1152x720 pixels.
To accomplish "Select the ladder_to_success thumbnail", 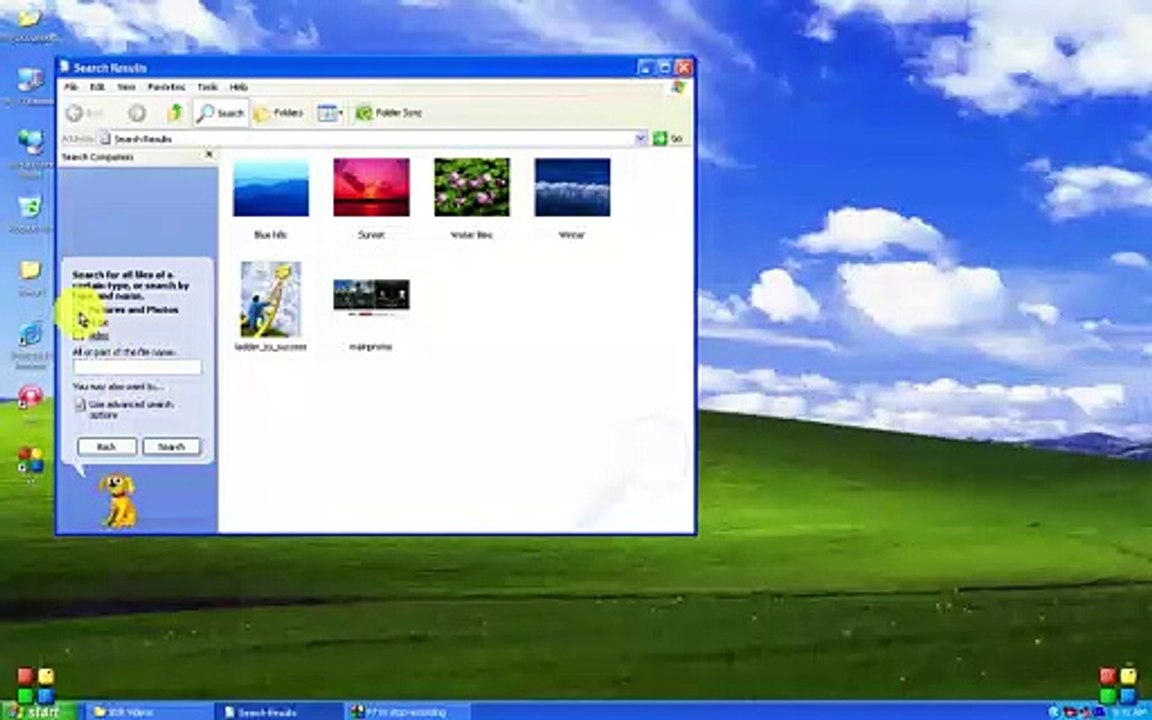I will pos(271,299).
